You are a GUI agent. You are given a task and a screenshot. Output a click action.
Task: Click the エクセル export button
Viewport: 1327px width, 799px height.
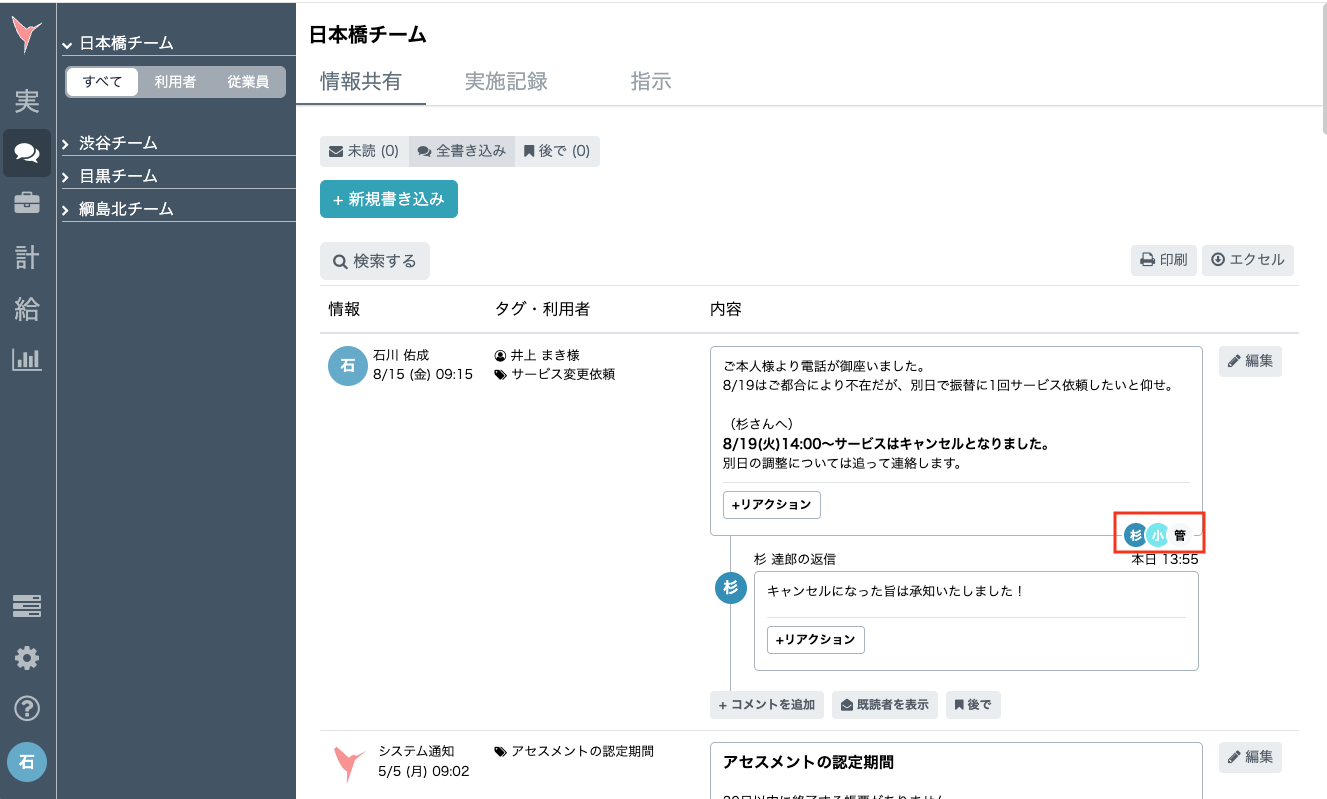point(1247,260)
